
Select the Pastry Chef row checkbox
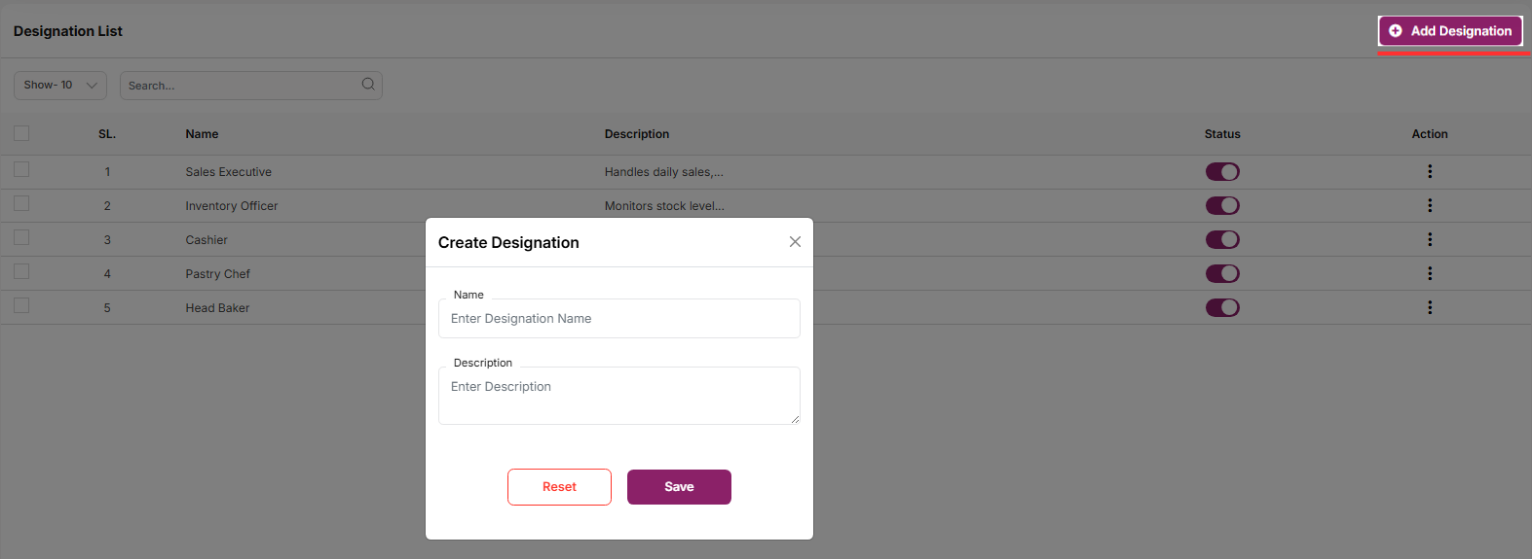click(x=21, y=272)
